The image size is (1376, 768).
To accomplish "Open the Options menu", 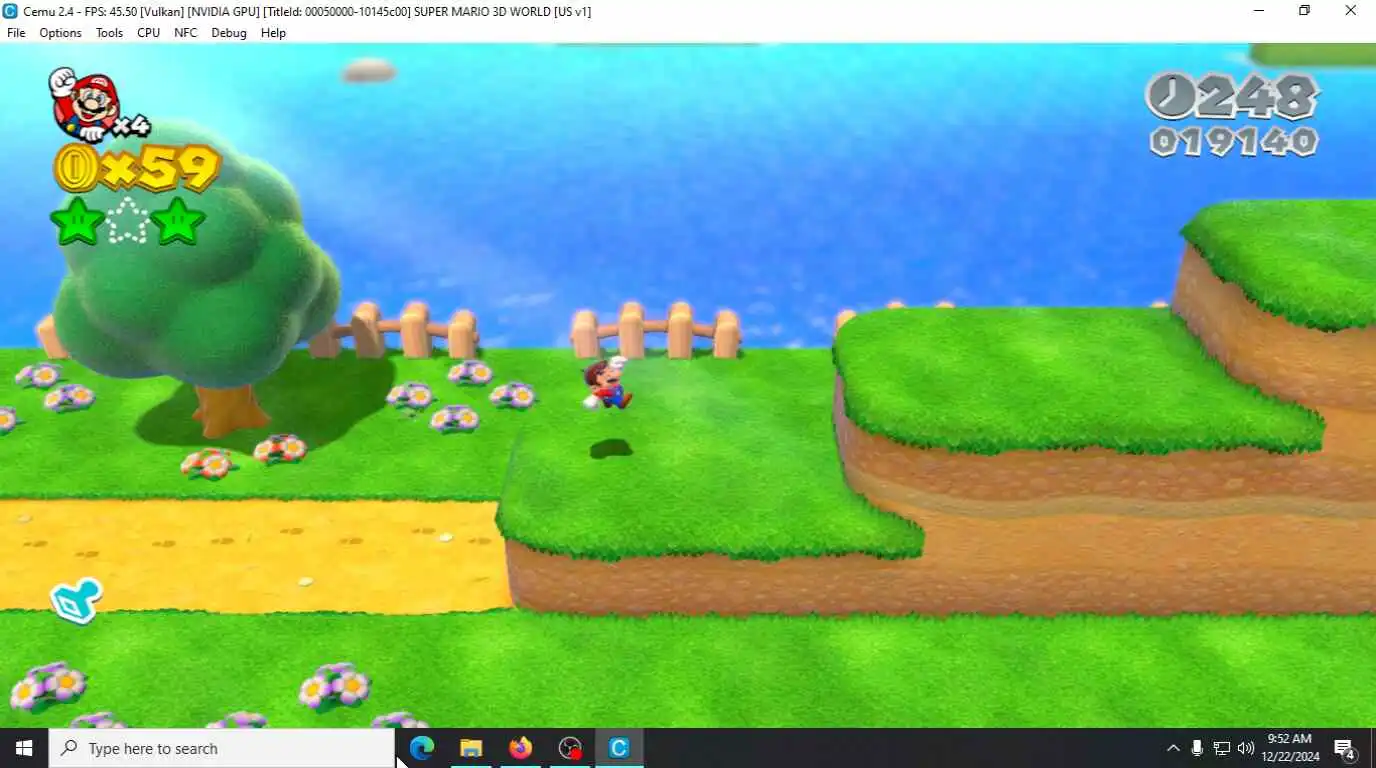I will click(x=60, y=33).
